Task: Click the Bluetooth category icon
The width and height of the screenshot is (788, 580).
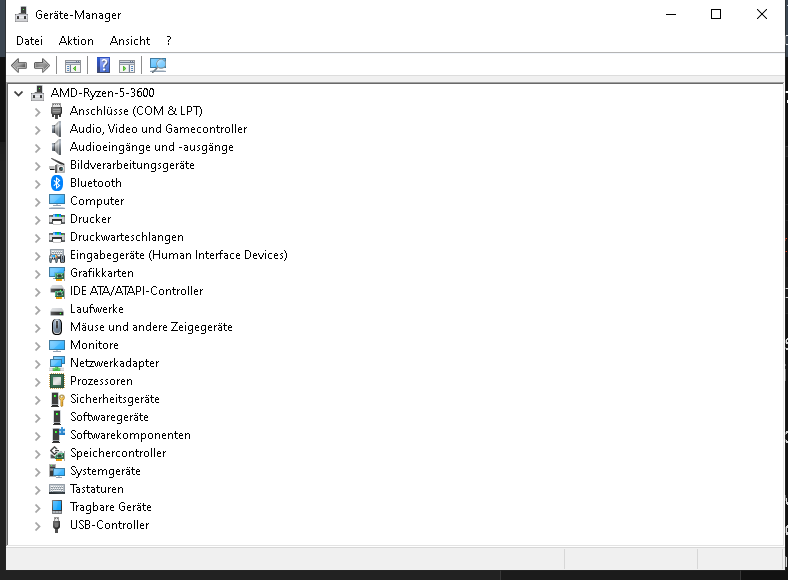Action: [57, 183]
